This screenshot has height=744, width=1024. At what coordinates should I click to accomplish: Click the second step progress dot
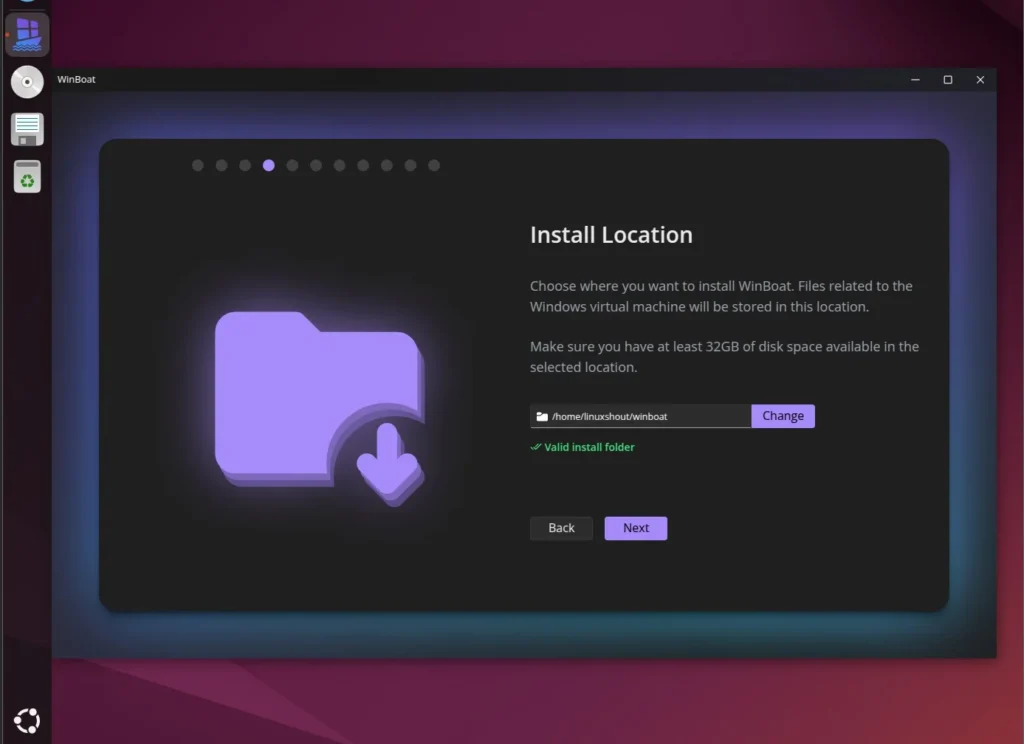tap(221, 165)
